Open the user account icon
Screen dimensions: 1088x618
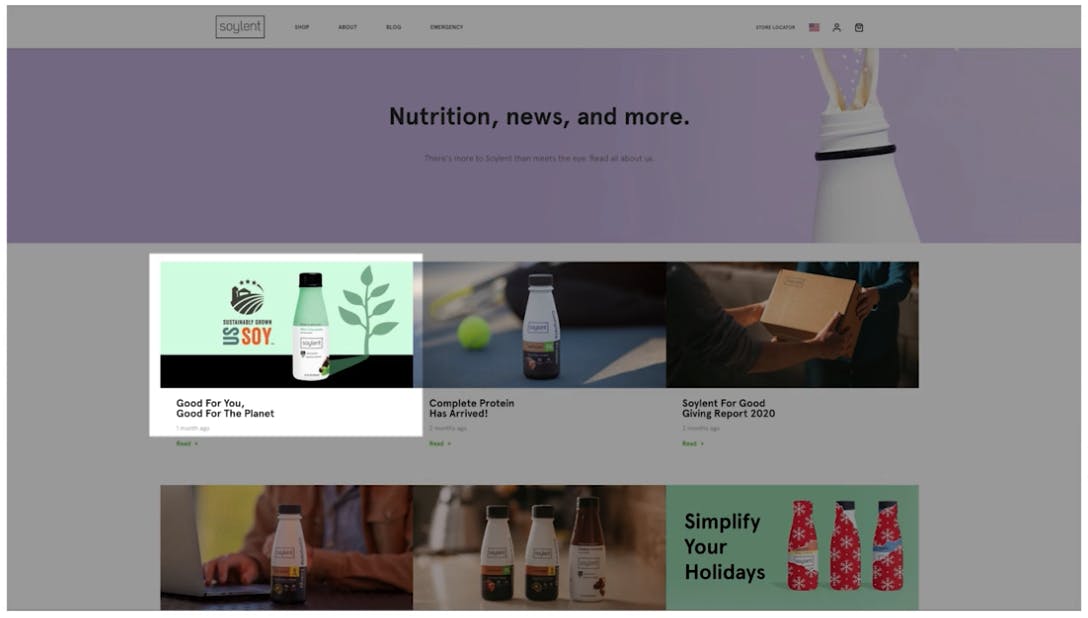pos(837,27)
